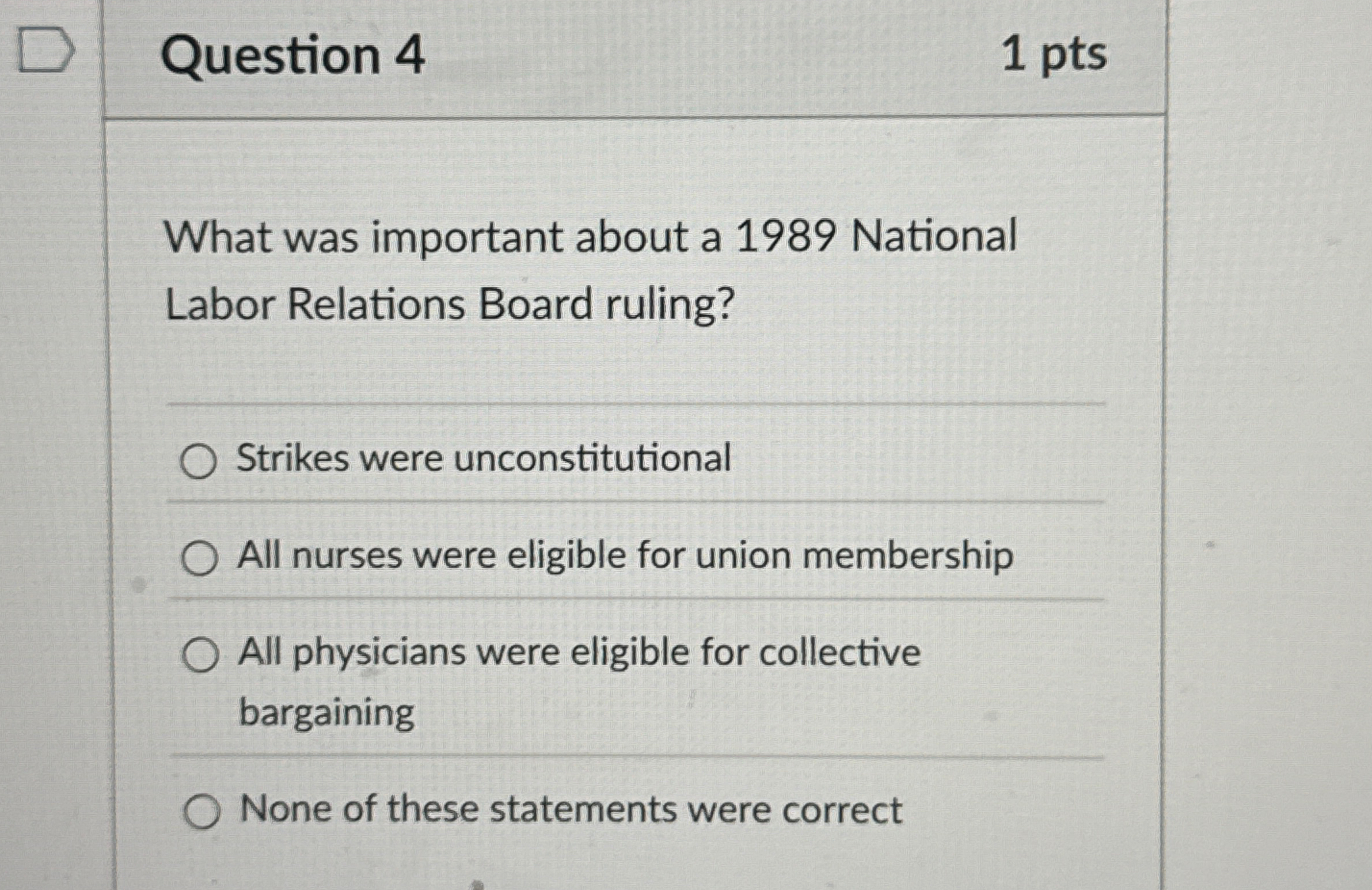Click the '1 pts' points label
The height and width of the screenshot is (890, 1372).
pyautogui.click(x=1054, y=55)
